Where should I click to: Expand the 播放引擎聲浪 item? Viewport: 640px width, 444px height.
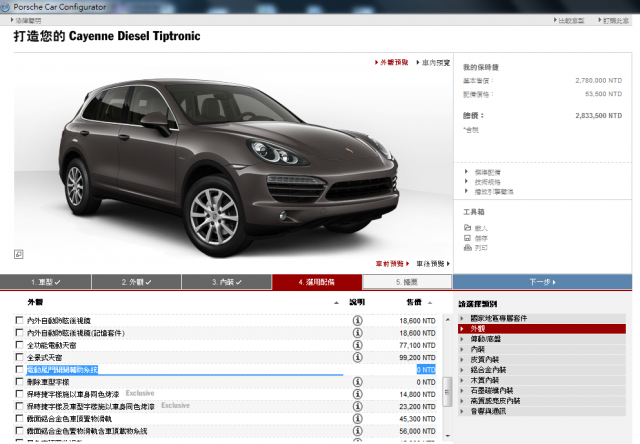click(494, 191)
